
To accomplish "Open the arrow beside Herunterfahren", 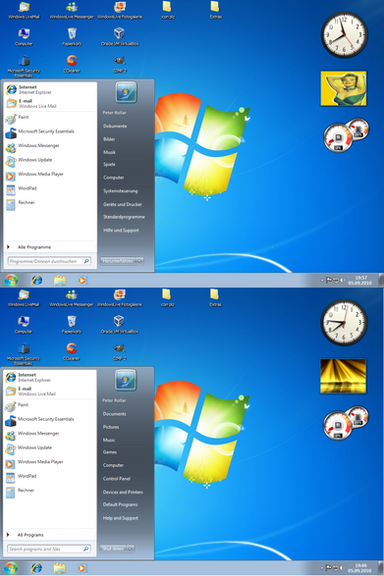I will (x=140, y=261).
